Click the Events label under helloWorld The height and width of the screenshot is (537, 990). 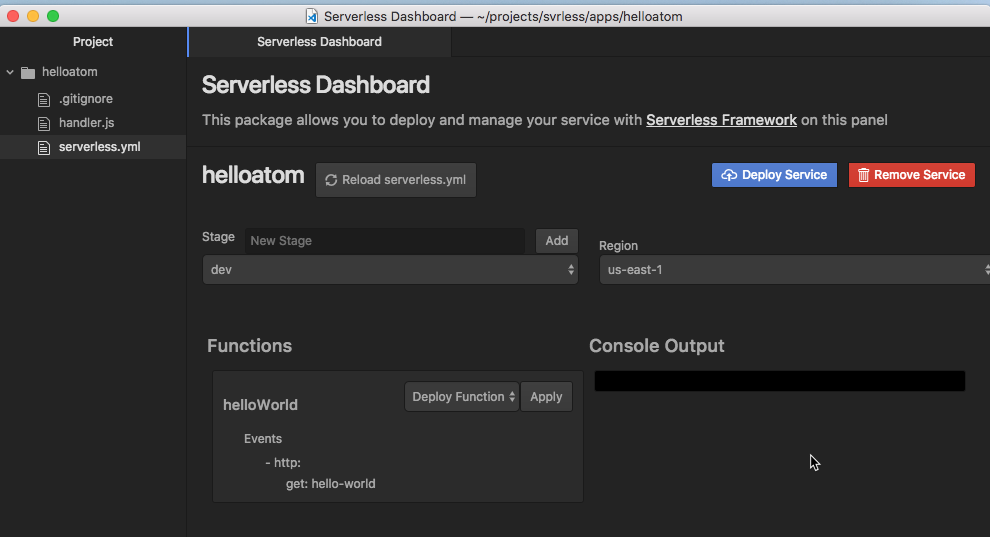point(263,439)
